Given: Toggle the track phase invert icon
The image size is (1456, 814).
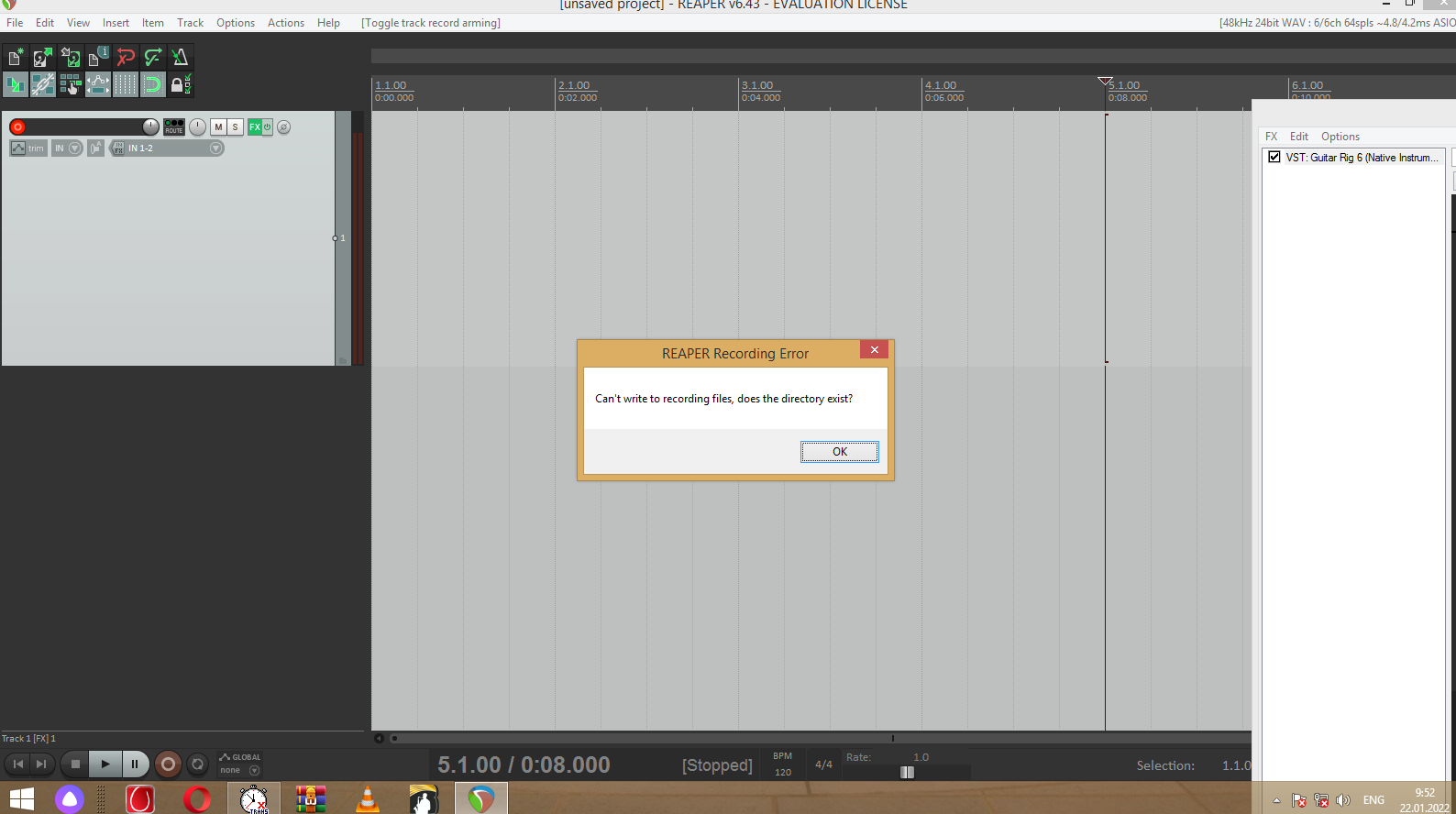Looking at the screenshot, I should tap(284, 126).
